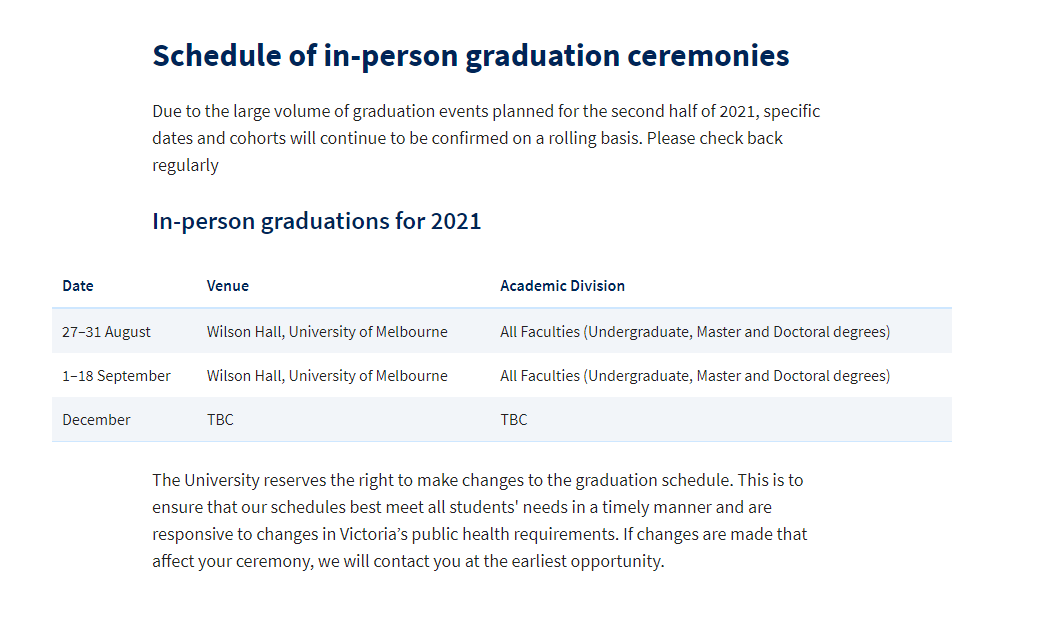The width and height of the screenshot is (1051, 619).
Task: Click the Venue column header
Action: point(228,286)
